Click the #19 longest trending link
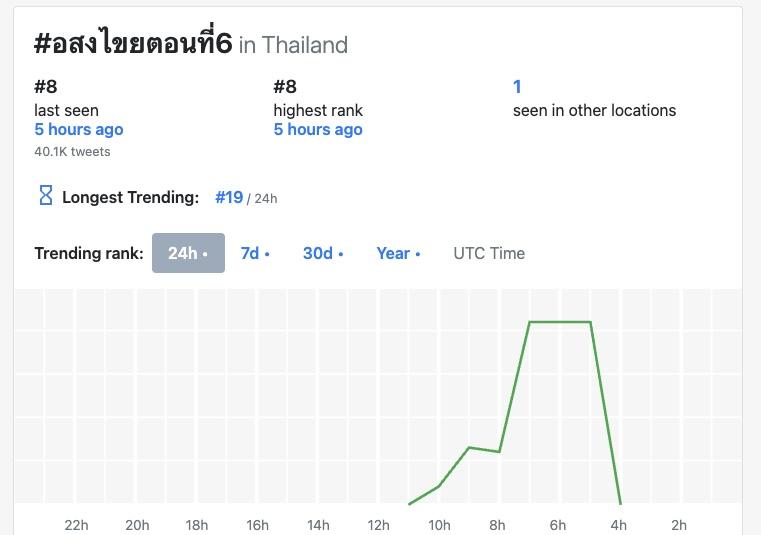Screen dimensions: 761x535 [x=229, y=197]
